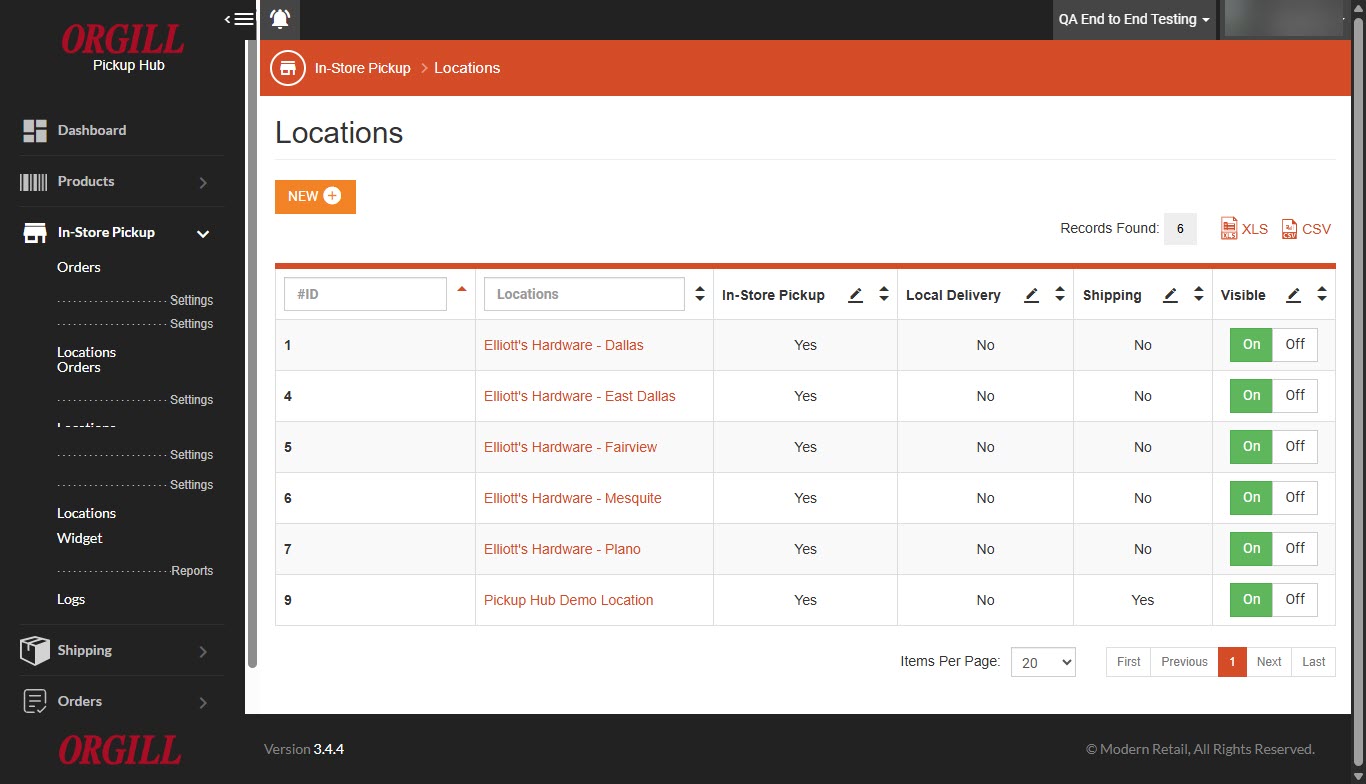Click the Locations page heading
This screenshot has height=784, width=1366.
coord(339,133)
